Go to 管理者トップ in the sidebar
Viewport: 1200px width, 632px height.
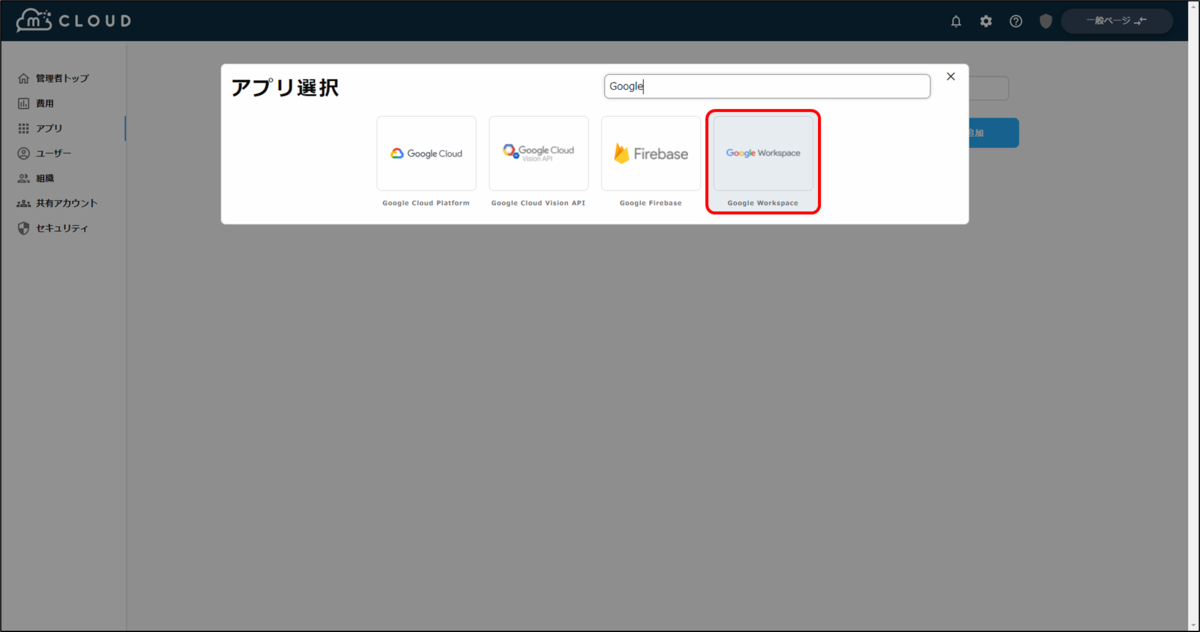[63, 78]
